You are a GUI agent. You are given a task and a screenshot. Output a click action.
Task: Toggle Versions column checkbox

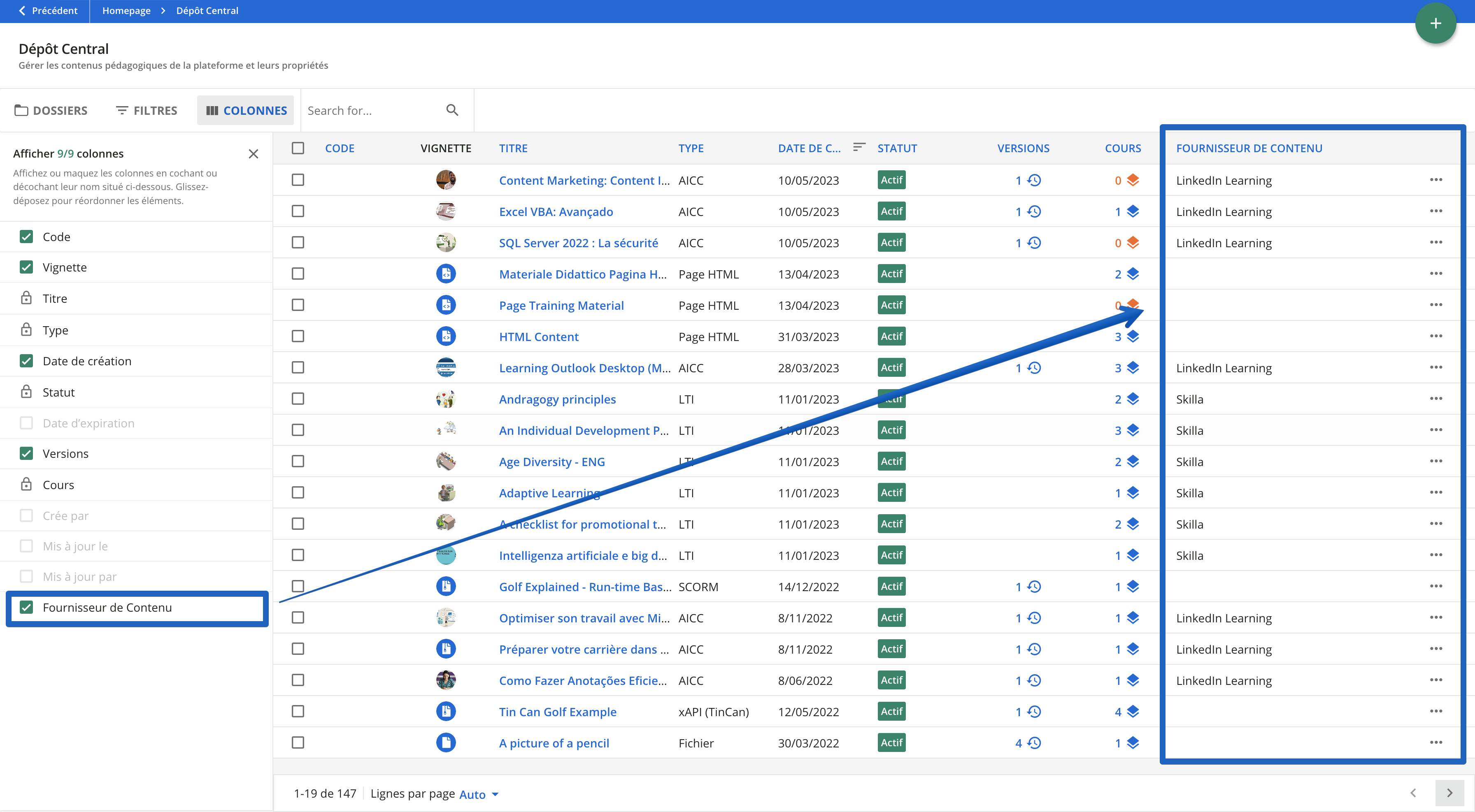coord(26,454)
